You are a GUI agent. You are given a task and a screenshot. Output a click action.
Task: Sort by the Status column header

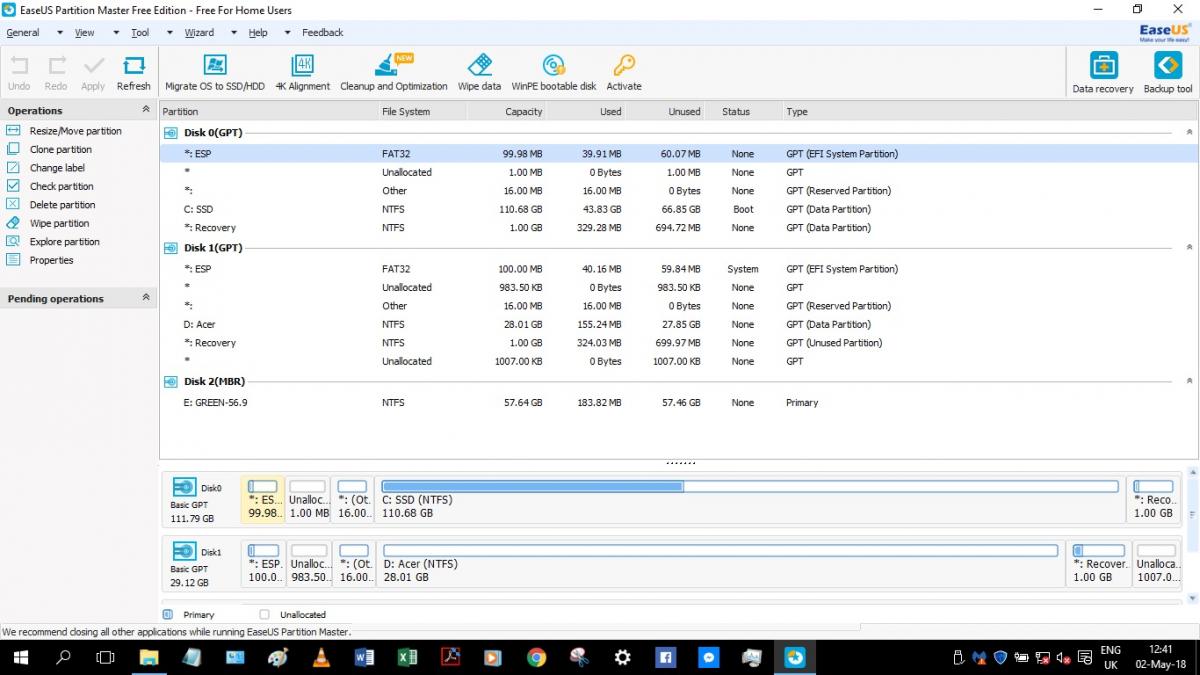(x=736, y=112)
